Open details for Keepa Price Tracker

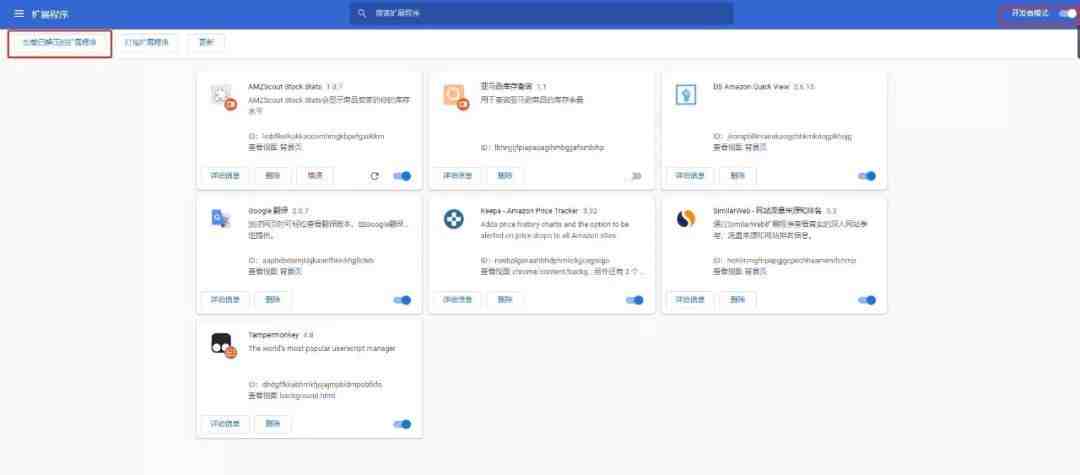(457, 299)
